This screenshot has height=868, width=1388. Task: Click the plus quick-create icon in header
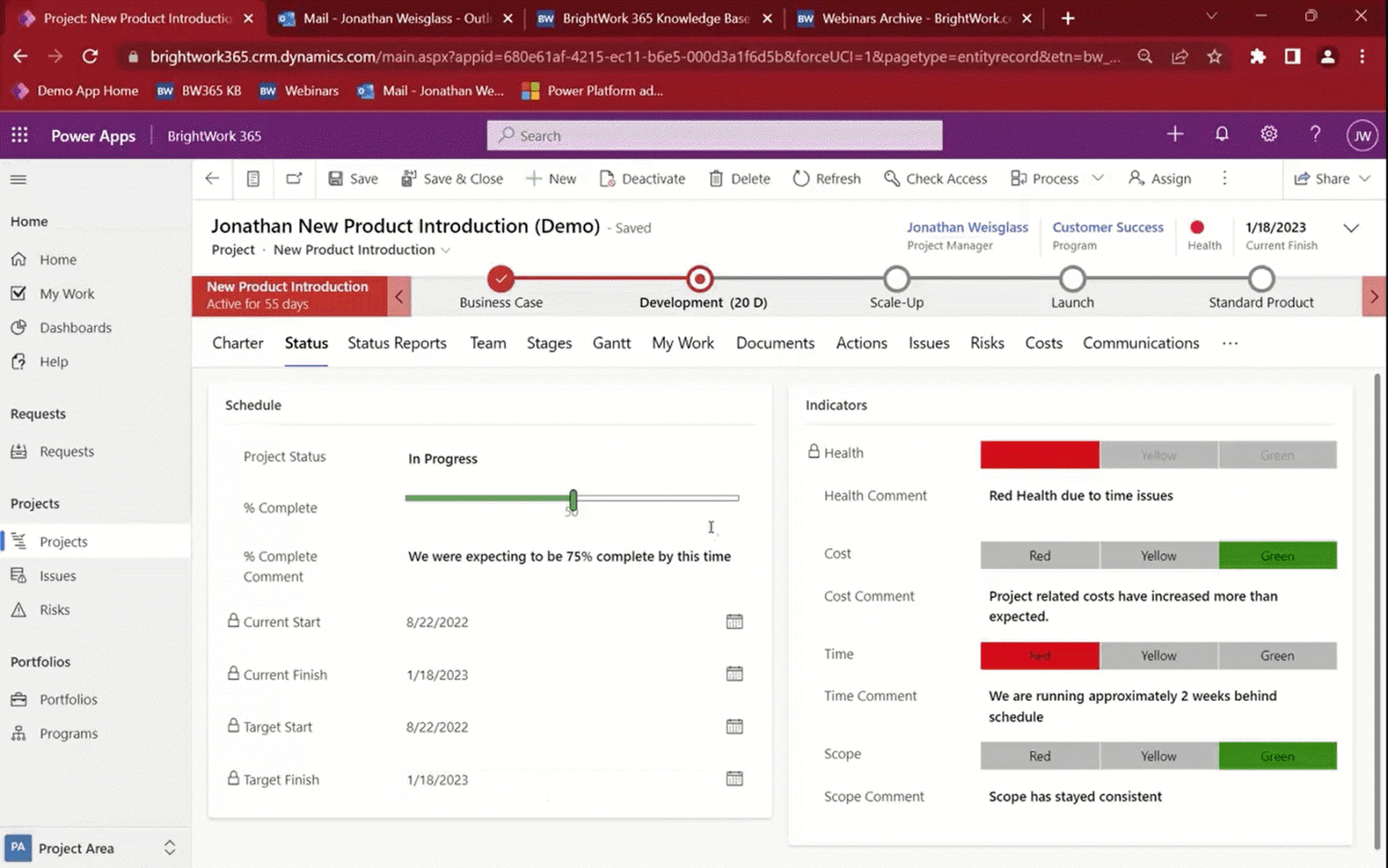tap(1175, 135)
